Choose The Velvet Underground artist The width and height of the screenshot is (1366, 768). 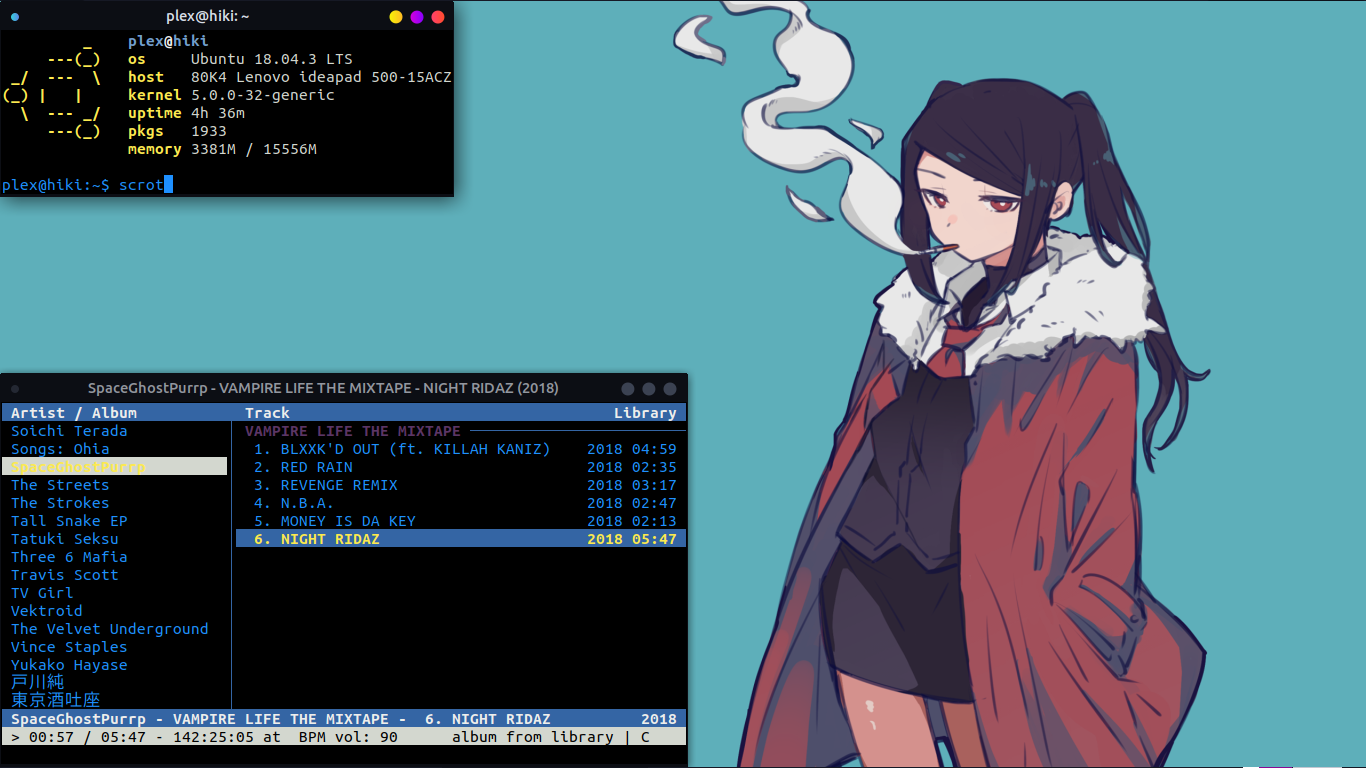pyautogui.click(x=110, y=629)
